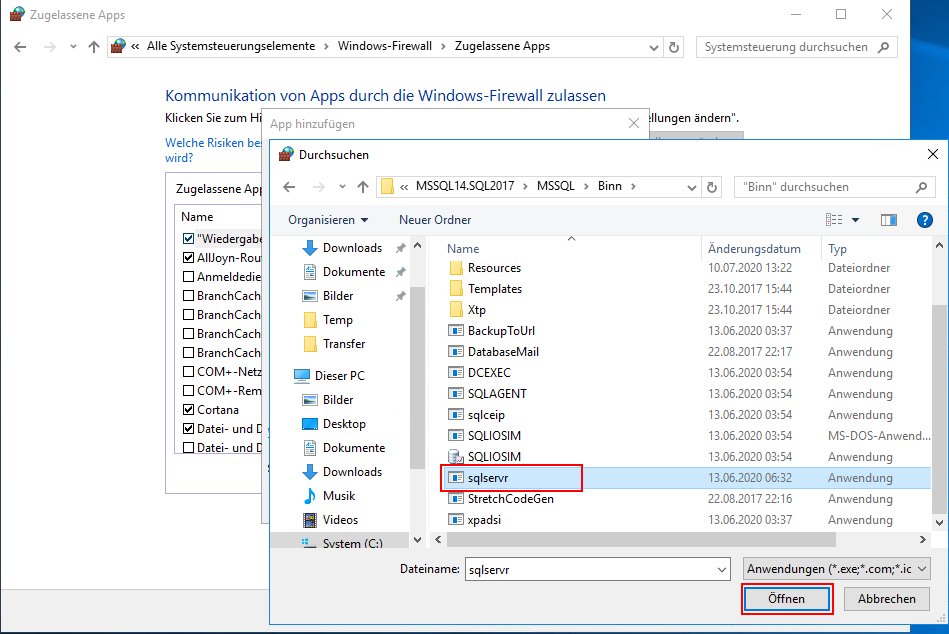This screenshot has height=634, width=949.
Task: Expand address dropdown in Zugelassene Apps window
Action: [x=654, y=48]
